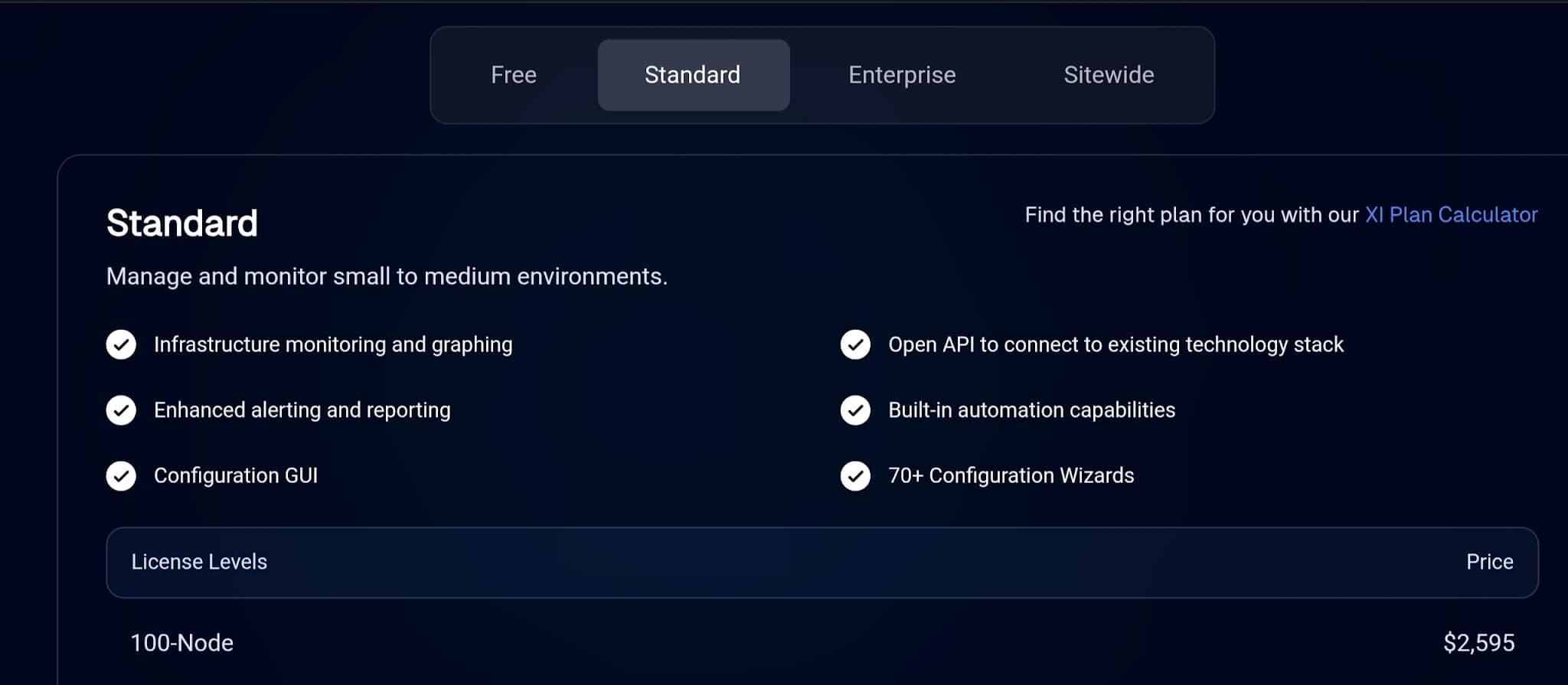
Task: Click the large Standard plan heading
Action: (182, 223)
